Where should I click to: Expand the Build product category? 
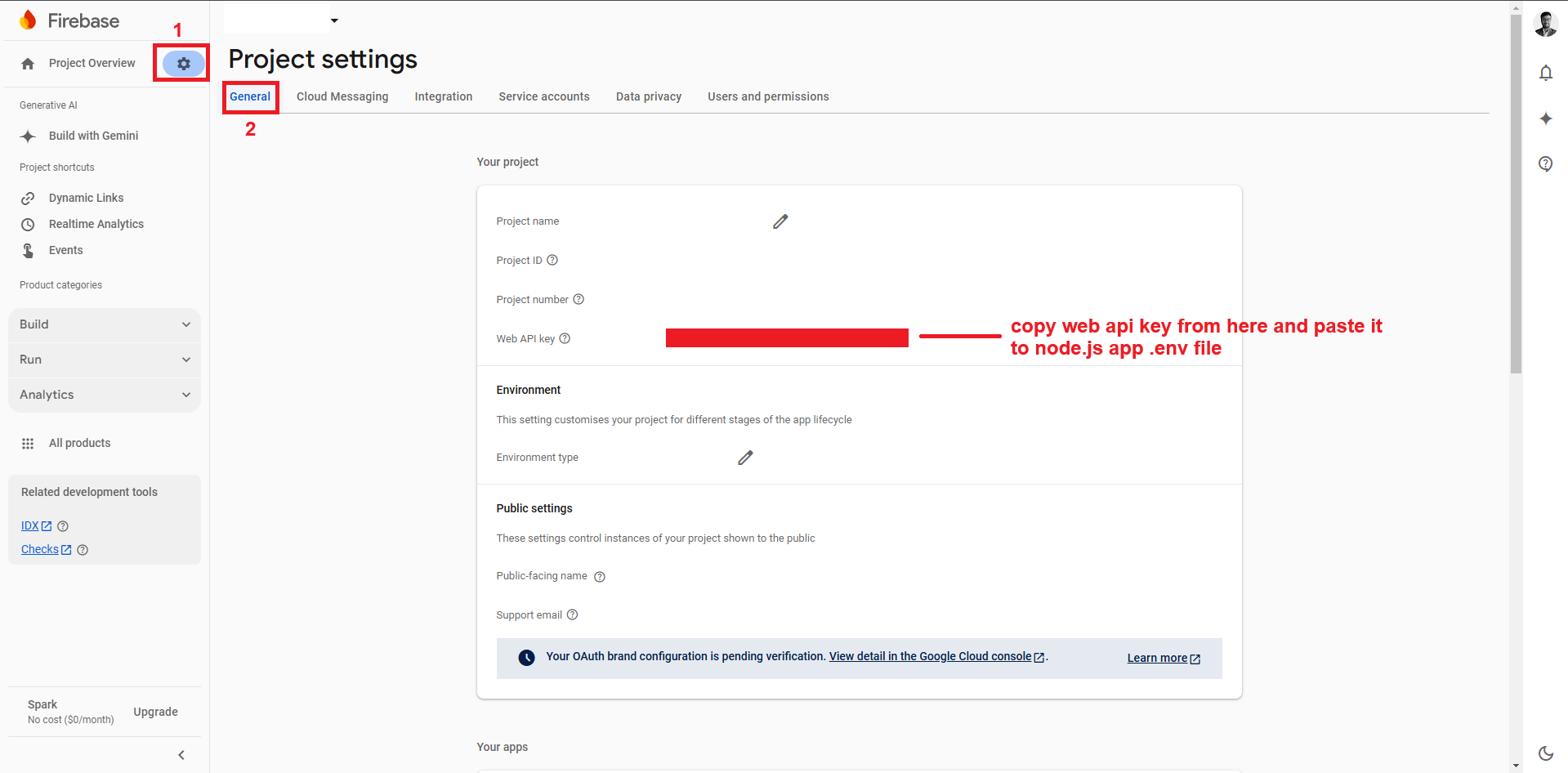pos(104,324)
